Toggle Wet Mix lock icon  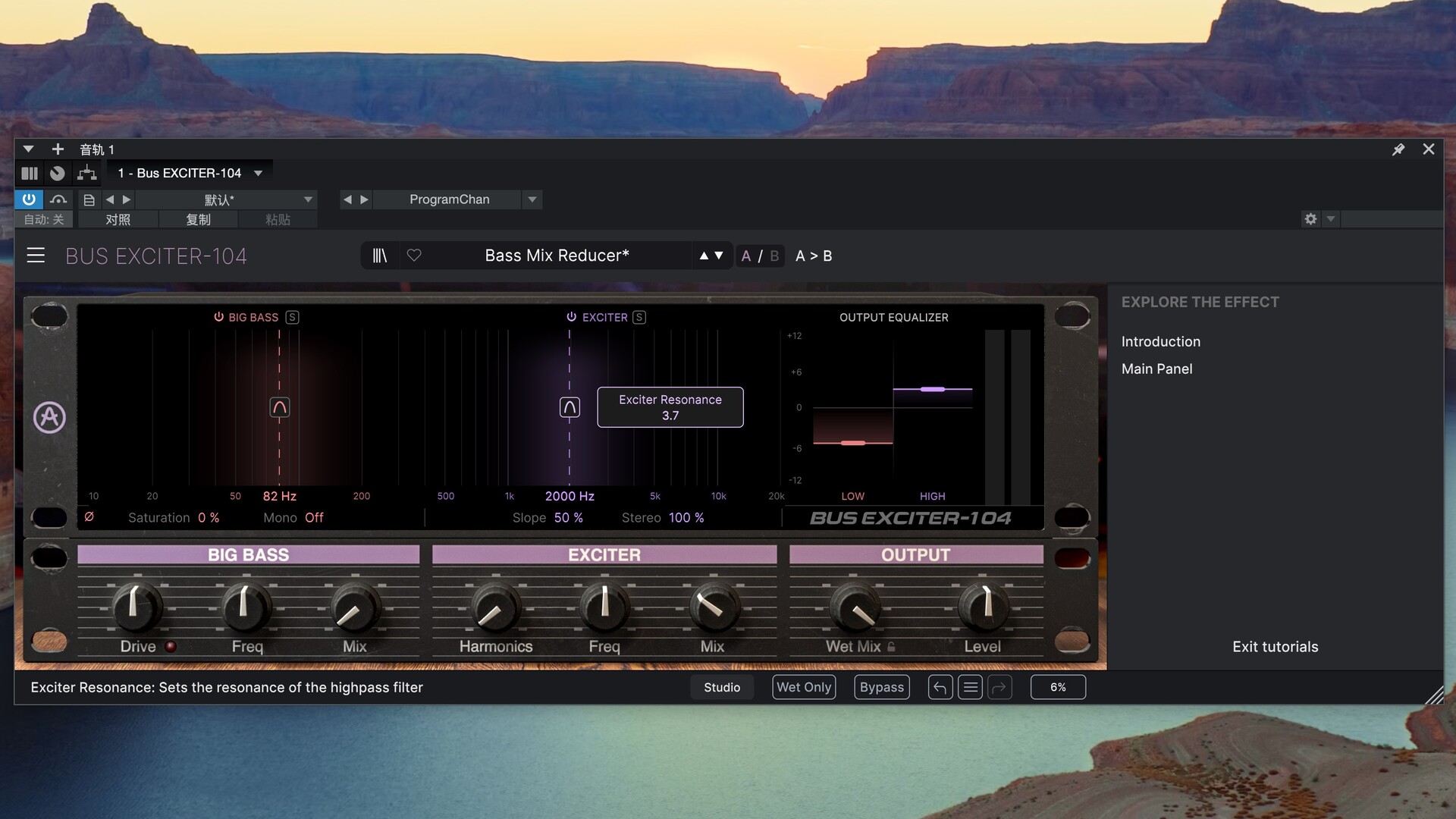tap(892, 647)
